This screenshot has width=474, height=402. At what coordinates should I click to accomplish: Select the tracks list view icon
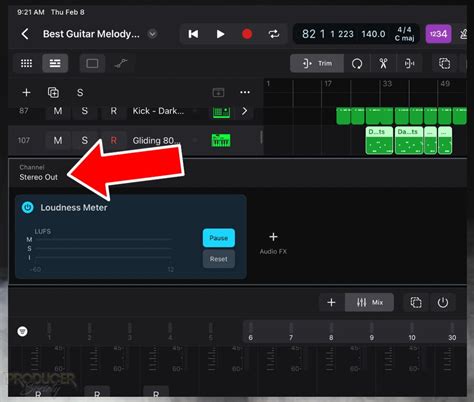[55, 63]
